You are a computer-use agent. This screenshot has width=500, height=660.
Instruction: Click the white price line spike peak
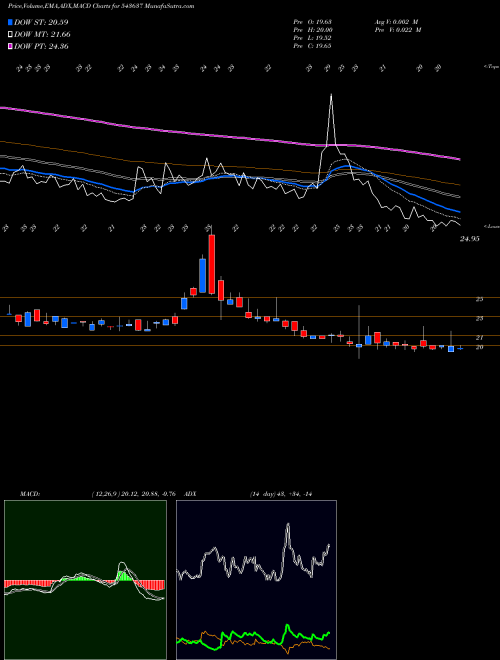coord(331,95)
